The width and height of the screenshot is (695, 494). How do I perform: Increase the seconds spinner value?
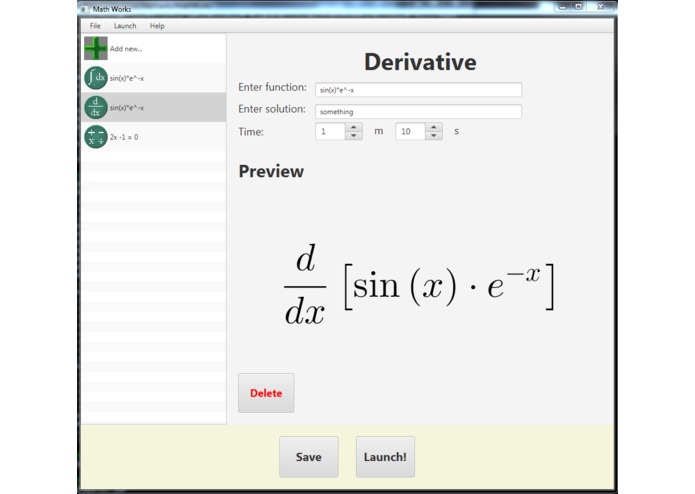pyautogui.click(x=434, y=128)
